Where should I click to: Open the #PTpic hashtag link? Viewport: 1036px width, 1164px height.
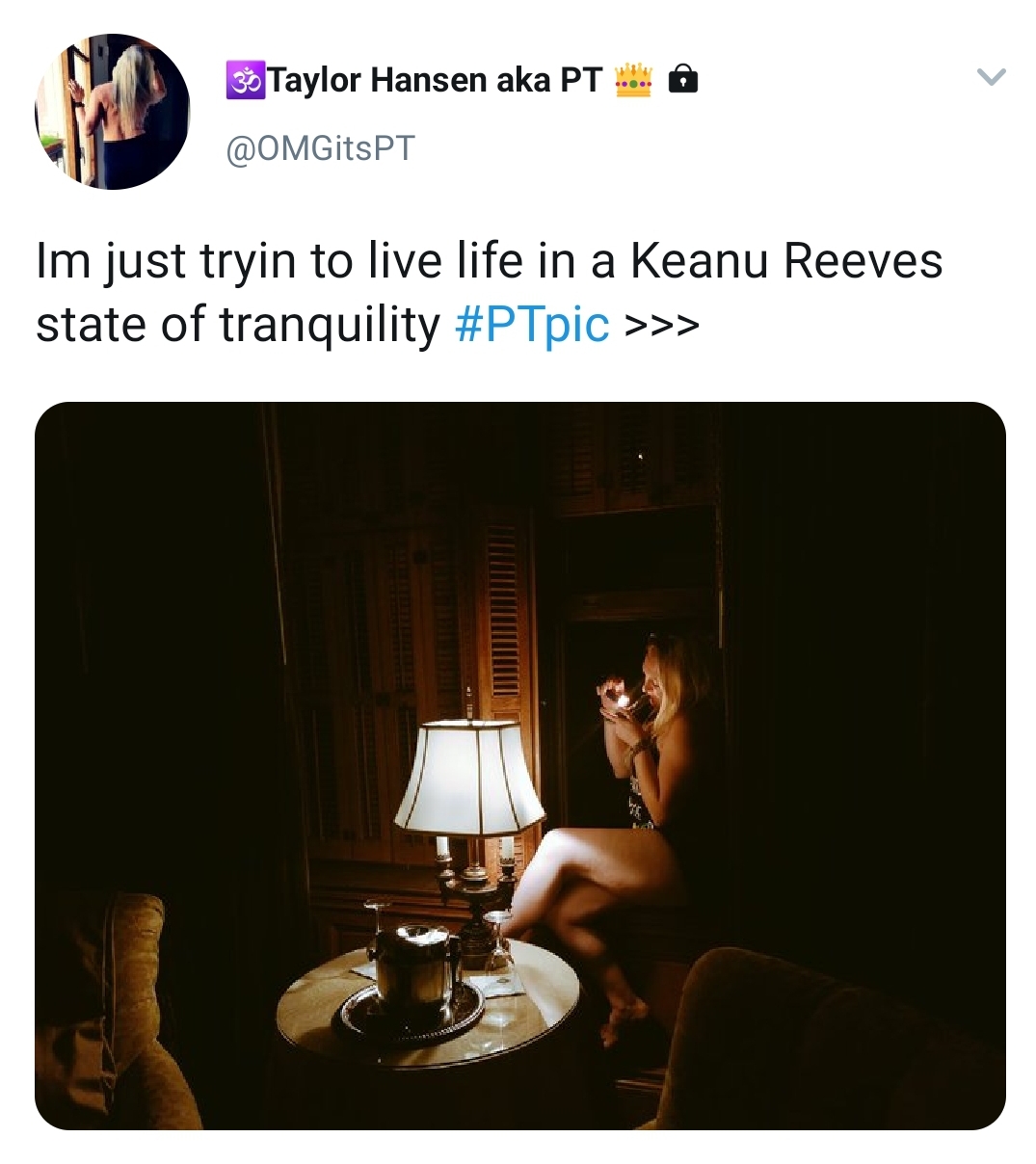(532, 325)
